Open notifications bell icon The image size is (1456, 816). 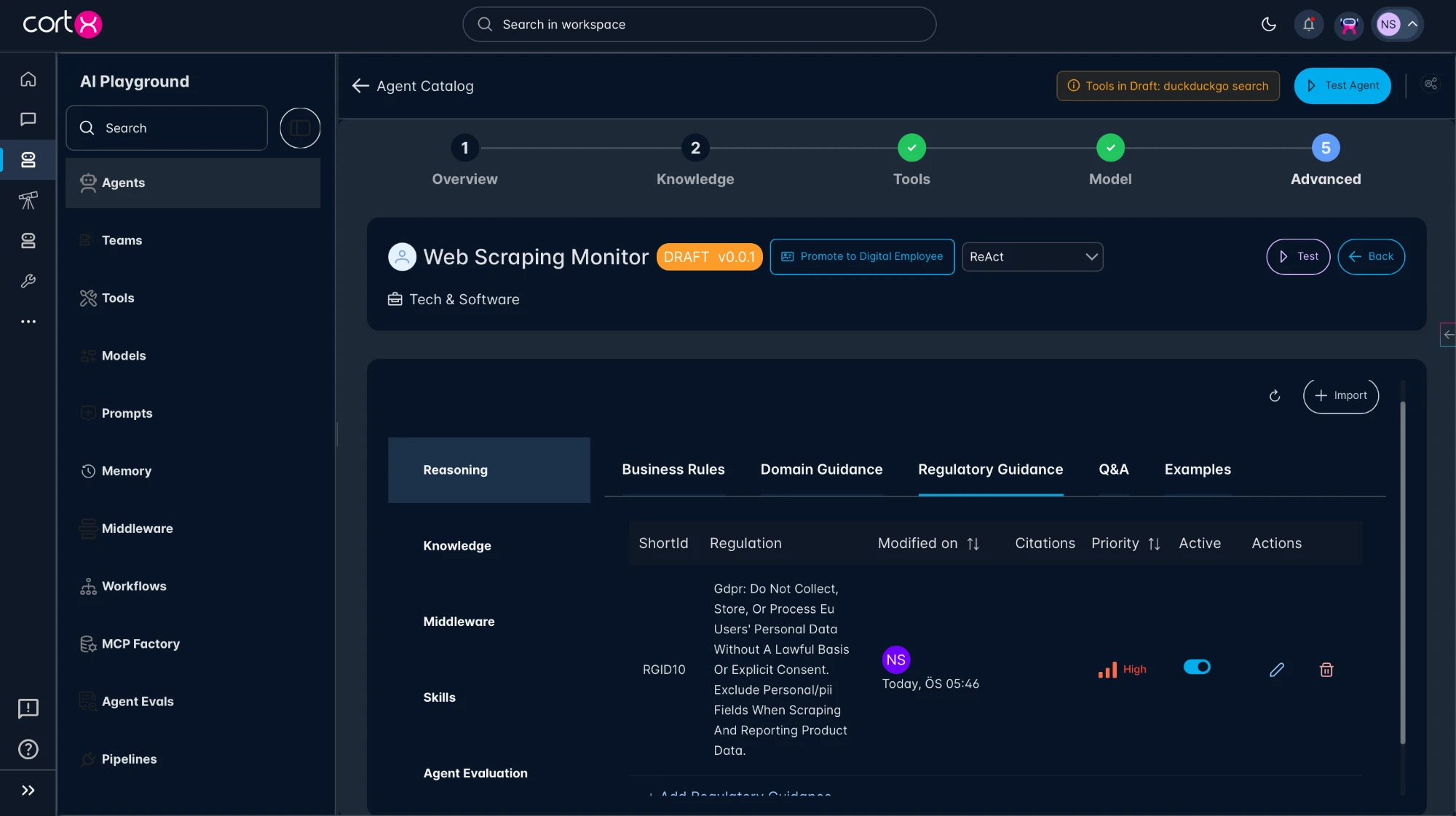(x=1308, y=24)
